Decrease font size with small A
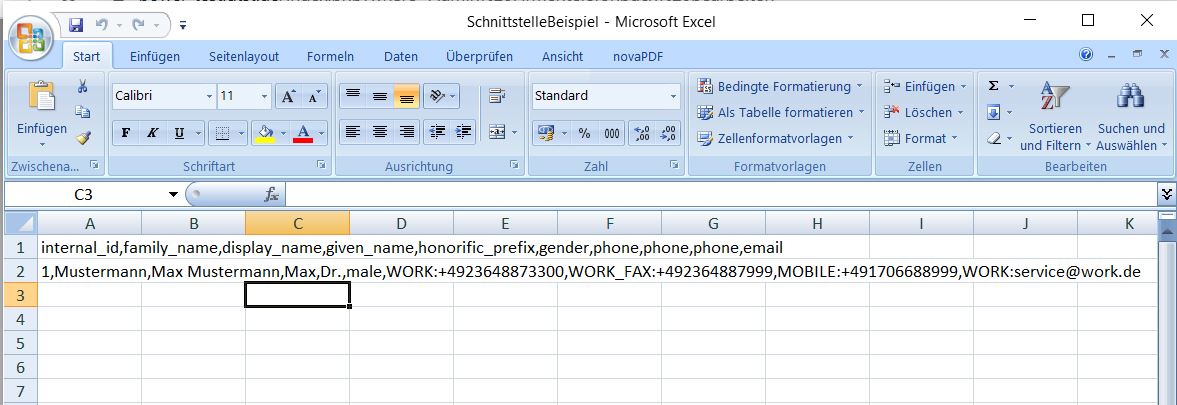This screenshot has width=1177, height=405. point(315,96)
